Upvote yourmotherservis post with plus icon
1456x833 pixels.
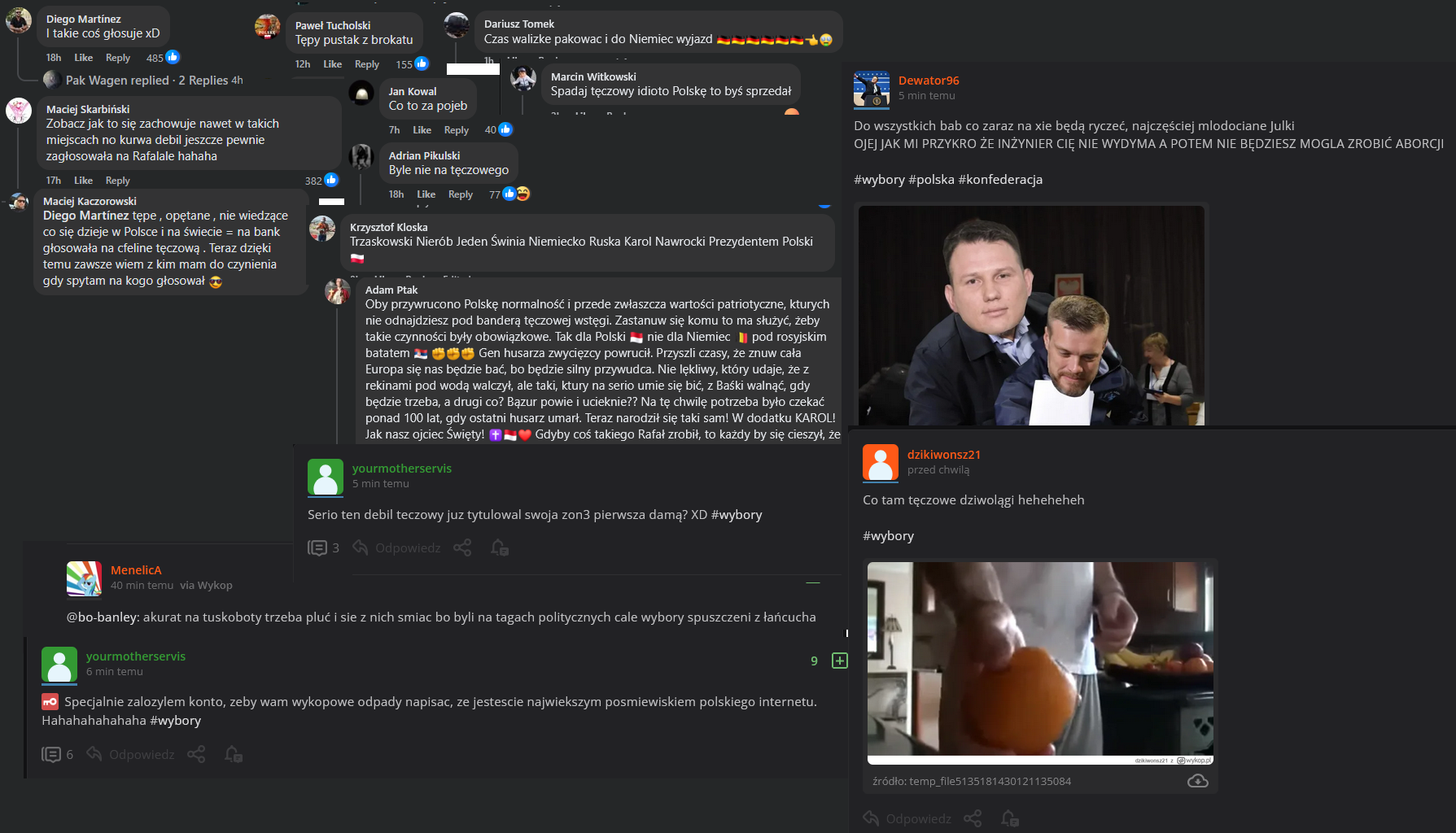coord(839,661)
